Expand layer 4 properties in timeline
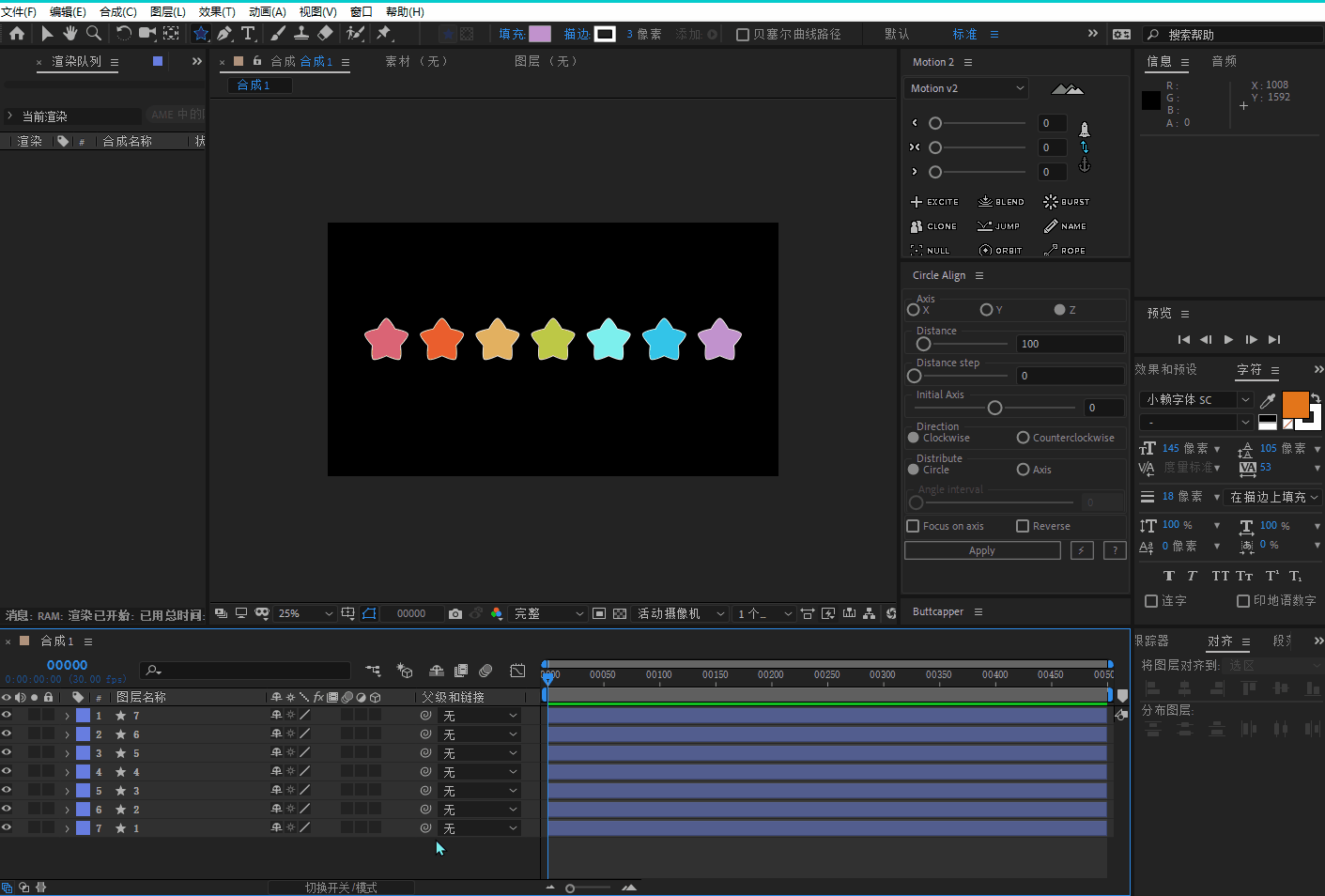This screenshot has height=896, width=1325. pos(67,772)
